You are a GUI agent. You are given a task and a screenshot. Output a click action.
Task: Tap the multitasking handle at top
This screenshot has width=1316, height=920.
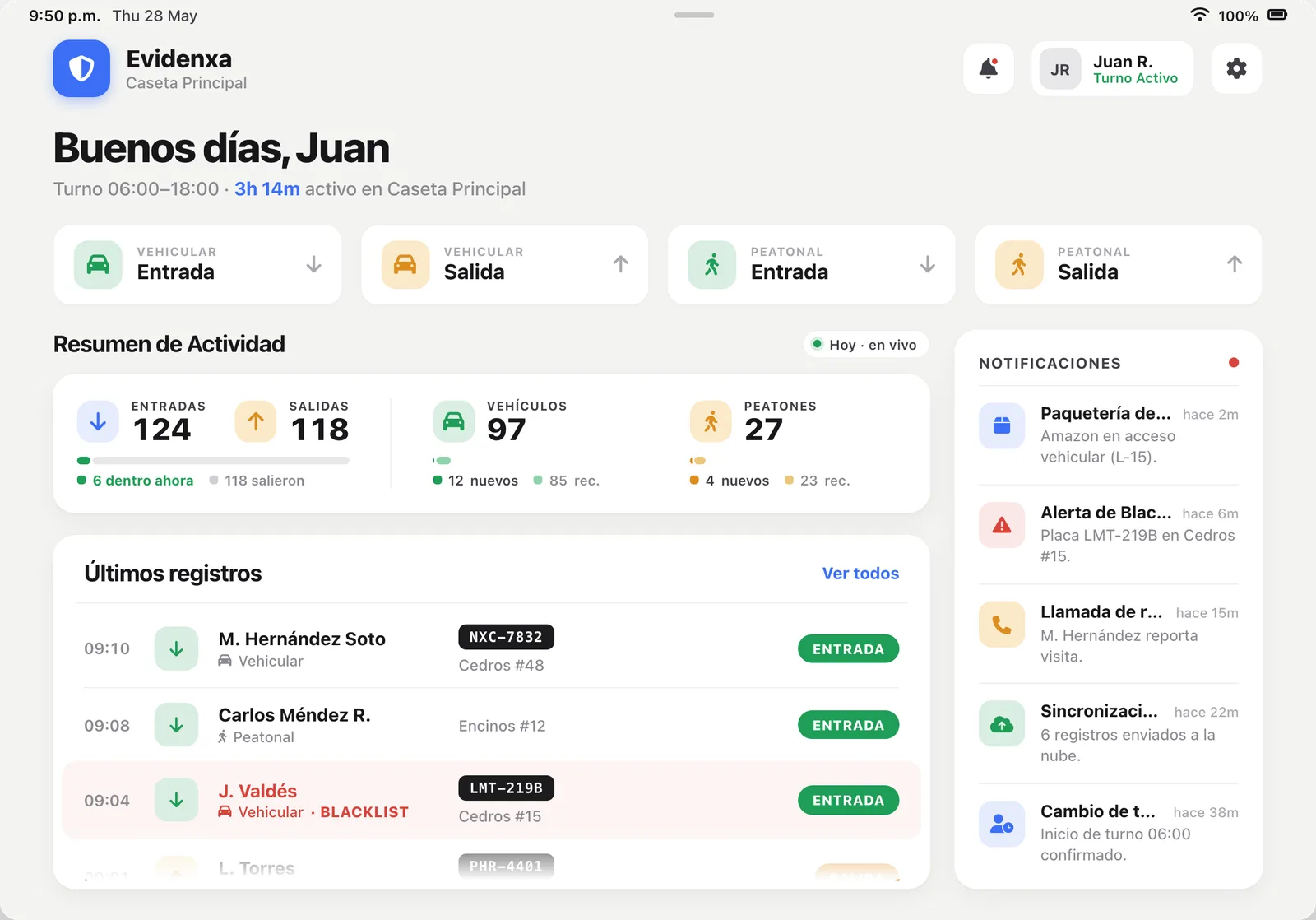pyautogui.click(x=694, y=15)
